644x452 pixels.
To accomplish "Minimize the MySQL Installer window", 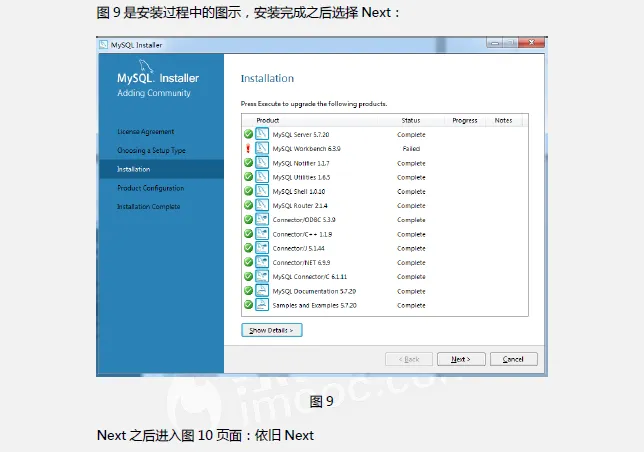I will [495, 42].
